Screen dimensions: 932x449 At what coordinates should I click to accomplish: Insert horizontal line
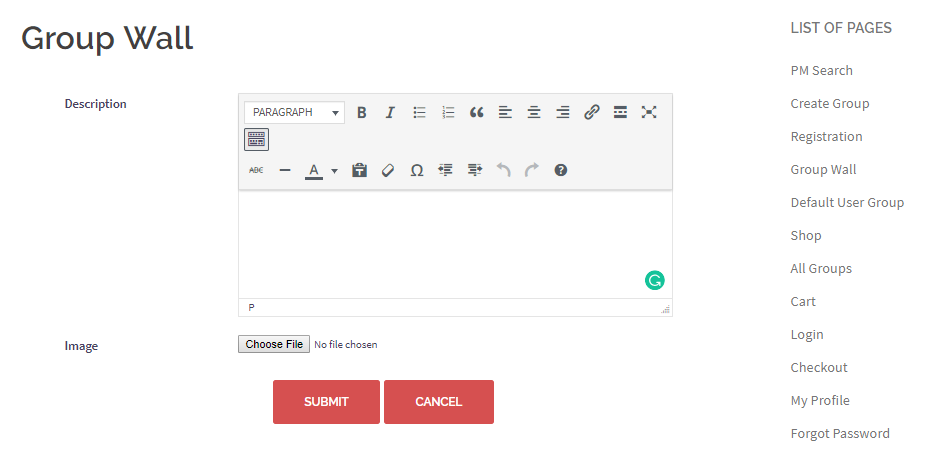coord(285,170)
